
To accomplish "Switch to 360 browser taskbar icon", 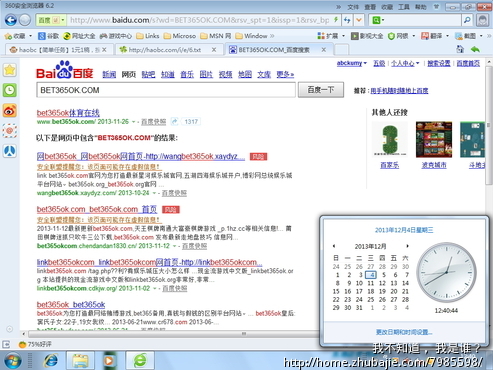I will (x=140, y=361).
